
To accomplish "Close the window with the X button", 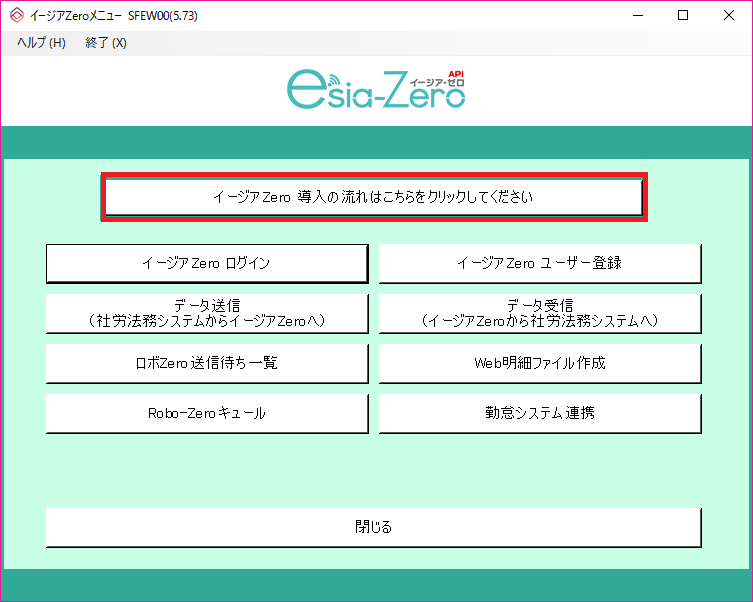I will tap(729, 15).
